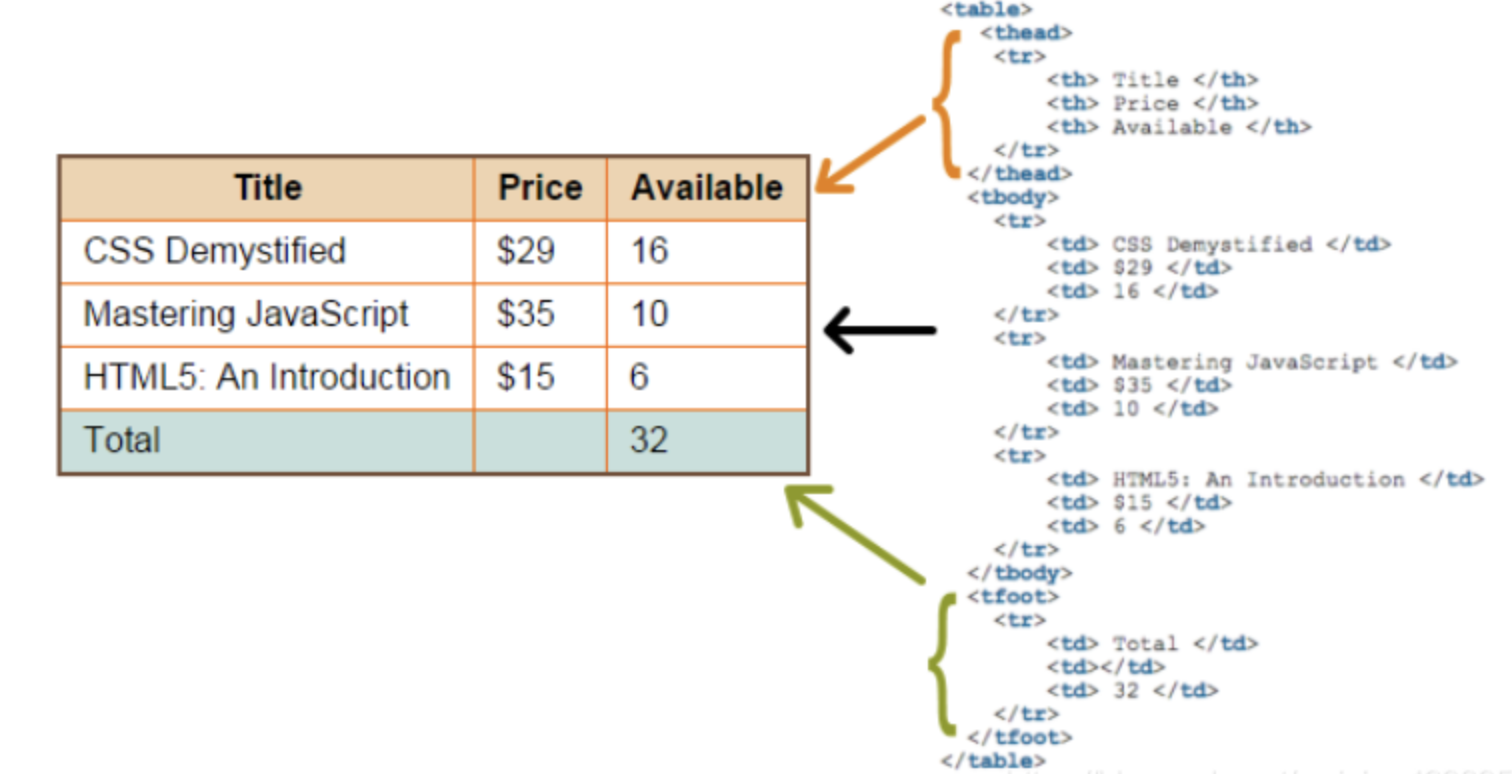Click the green arrow pointing to footer row
Image resolution: width=1512 pixels, height=774 pixels.
pyautogui.click(x=852, y=533)
